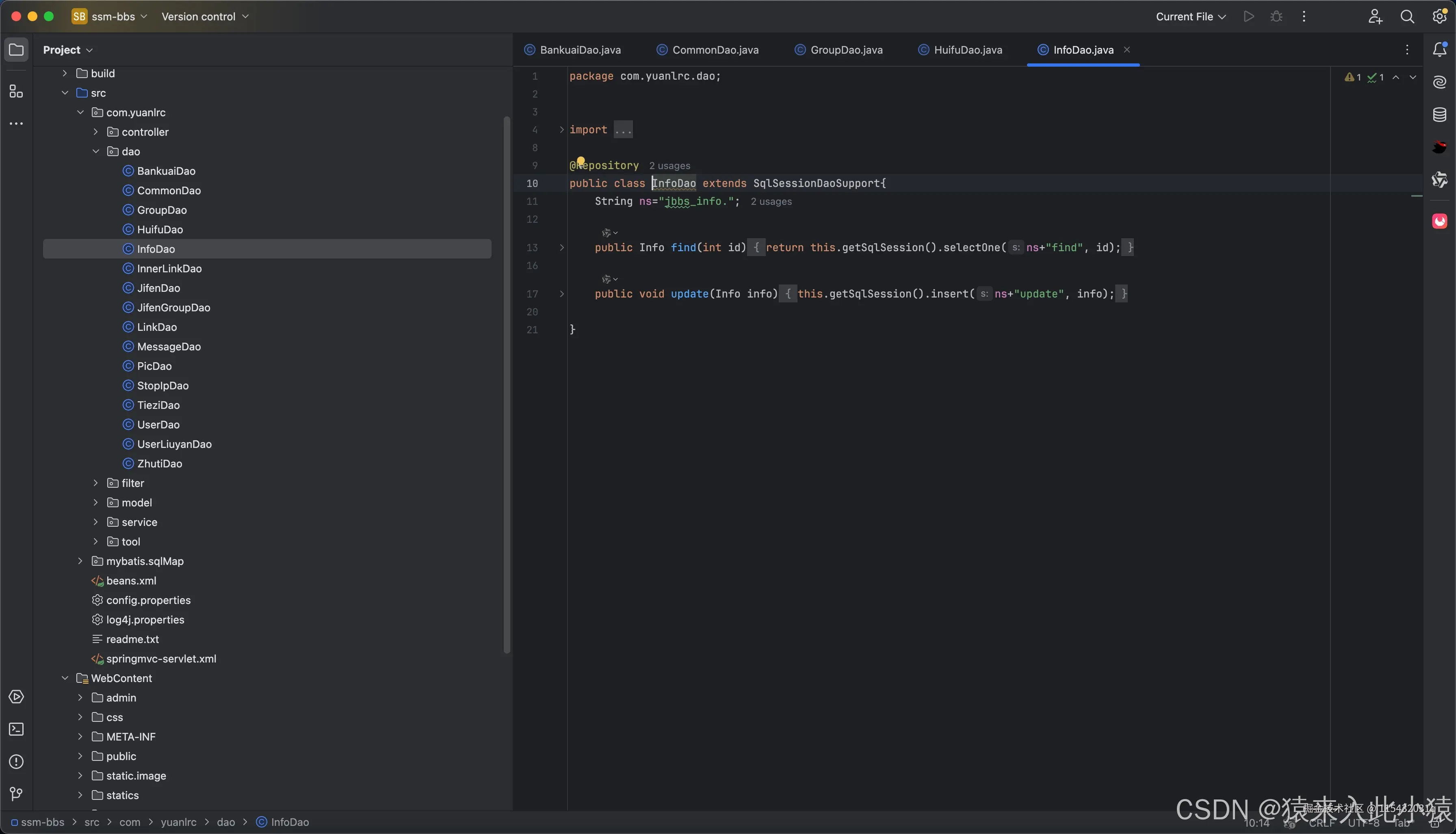Click the collapsed import ellipsis placeholder
This screenshot has height=834, width=1456.
pos(623,130)
